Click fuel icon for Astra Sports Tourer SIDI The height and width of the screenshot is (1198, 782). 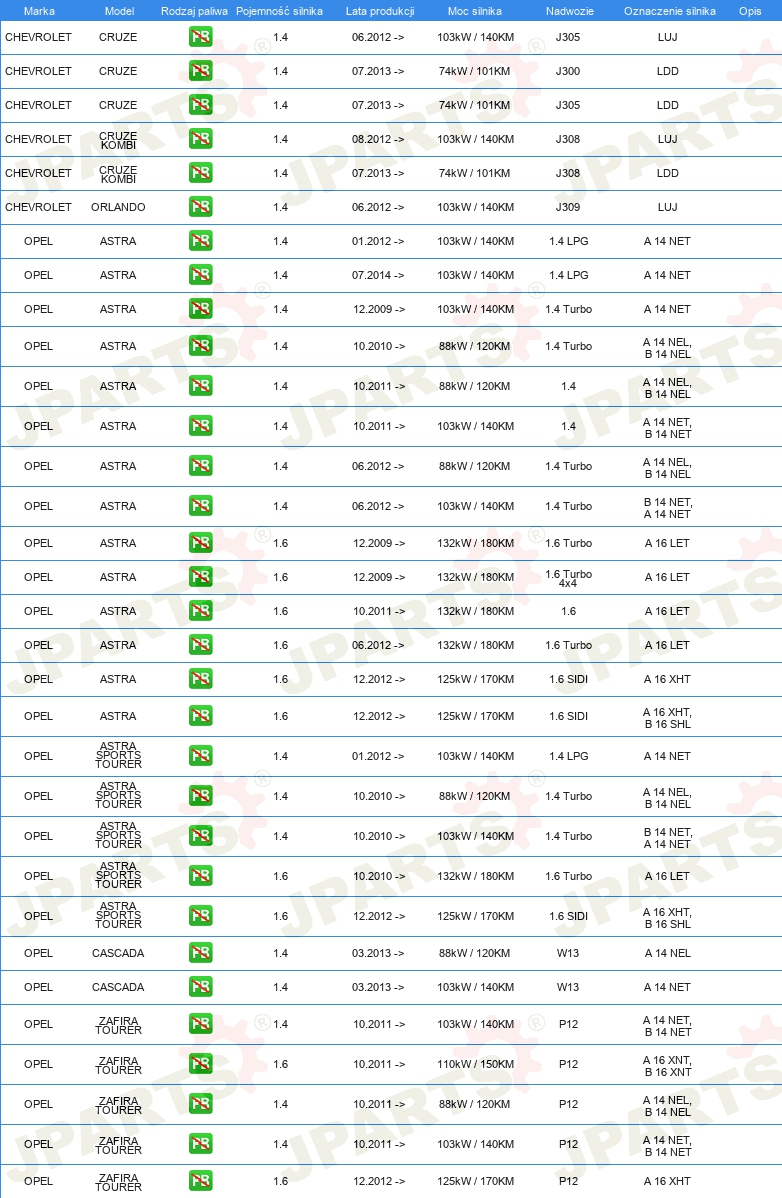pyautogui.click(x=201, y=916)
